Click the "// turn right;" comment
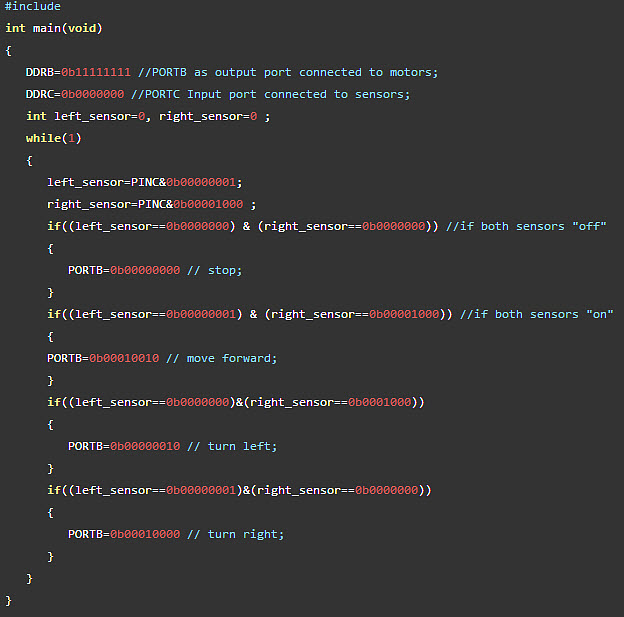624x617 pixels. 235,534
